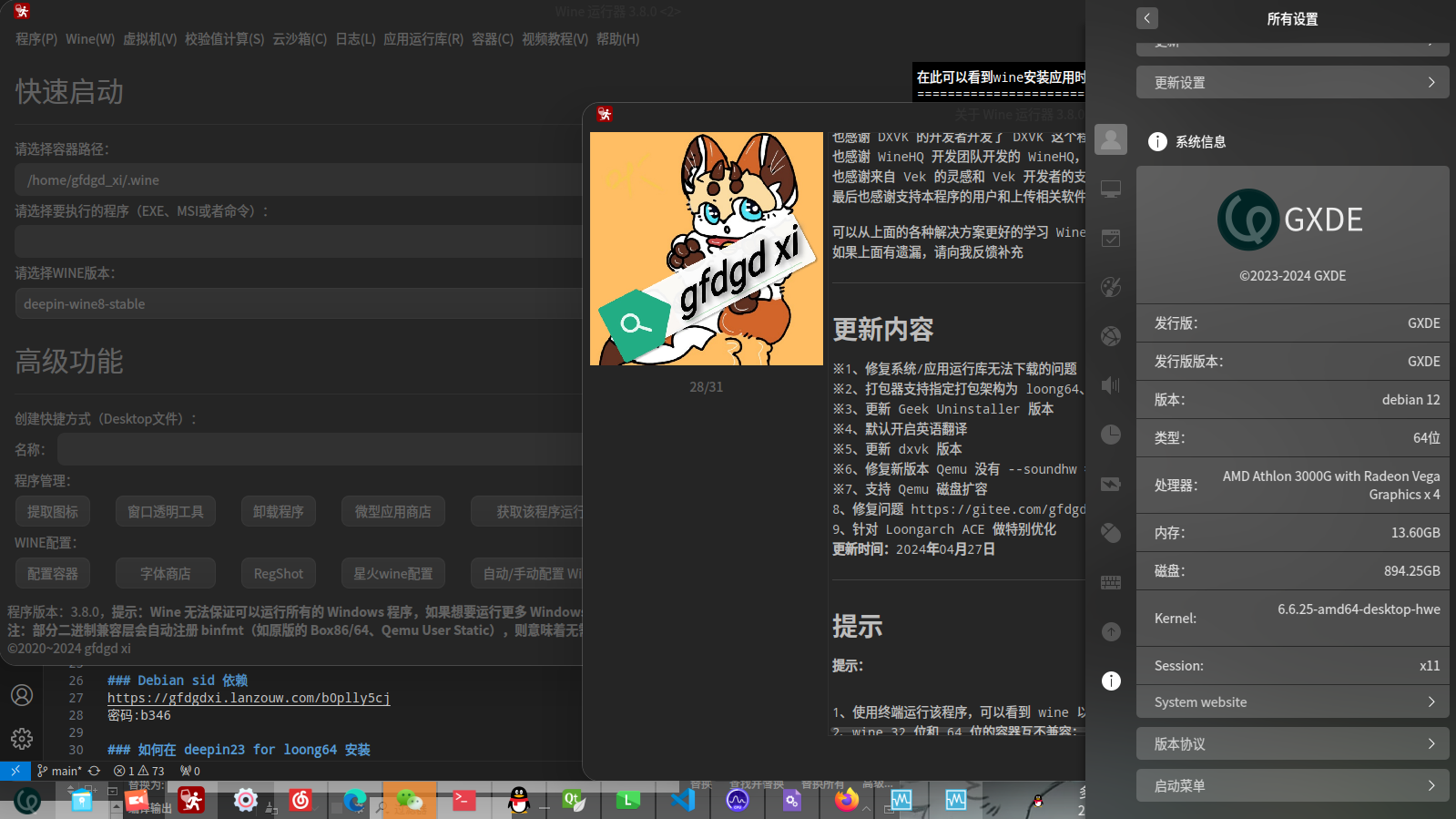Click the 字体商店 button
This screenshot has height=819, width=1456.
(x=166, y=573)
